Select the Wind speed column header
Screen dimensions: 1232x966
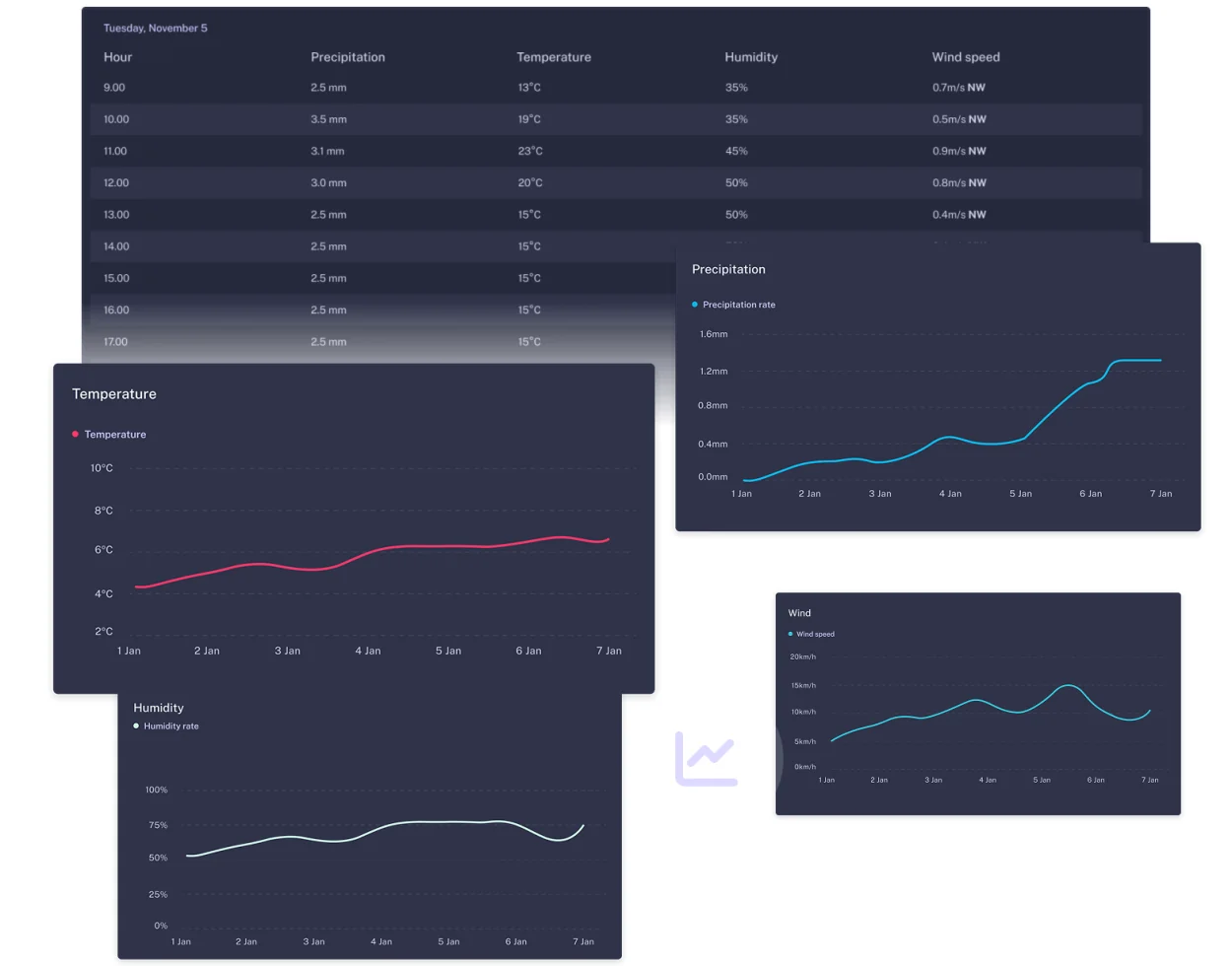coord(966,57)
